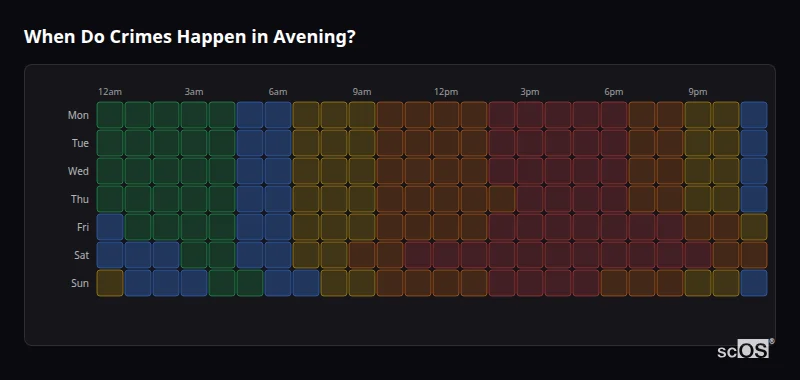
Task: Click the Thursday 11pm heatmap cell
Action: tap(754, 199)
